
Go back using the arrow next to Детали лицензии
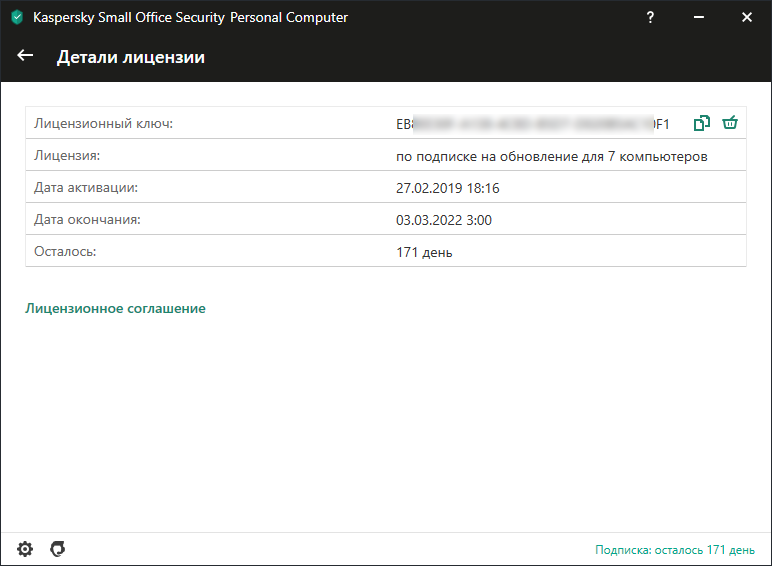(x=25, y=56)
